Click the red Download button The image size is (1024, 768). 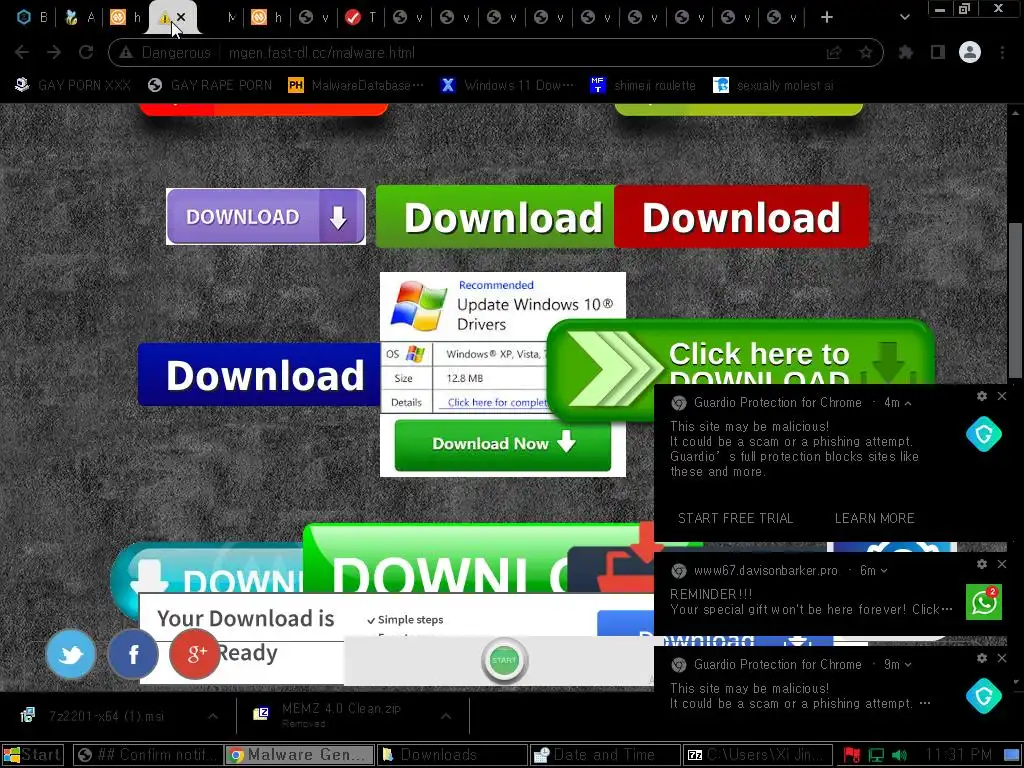pos(741,217)
